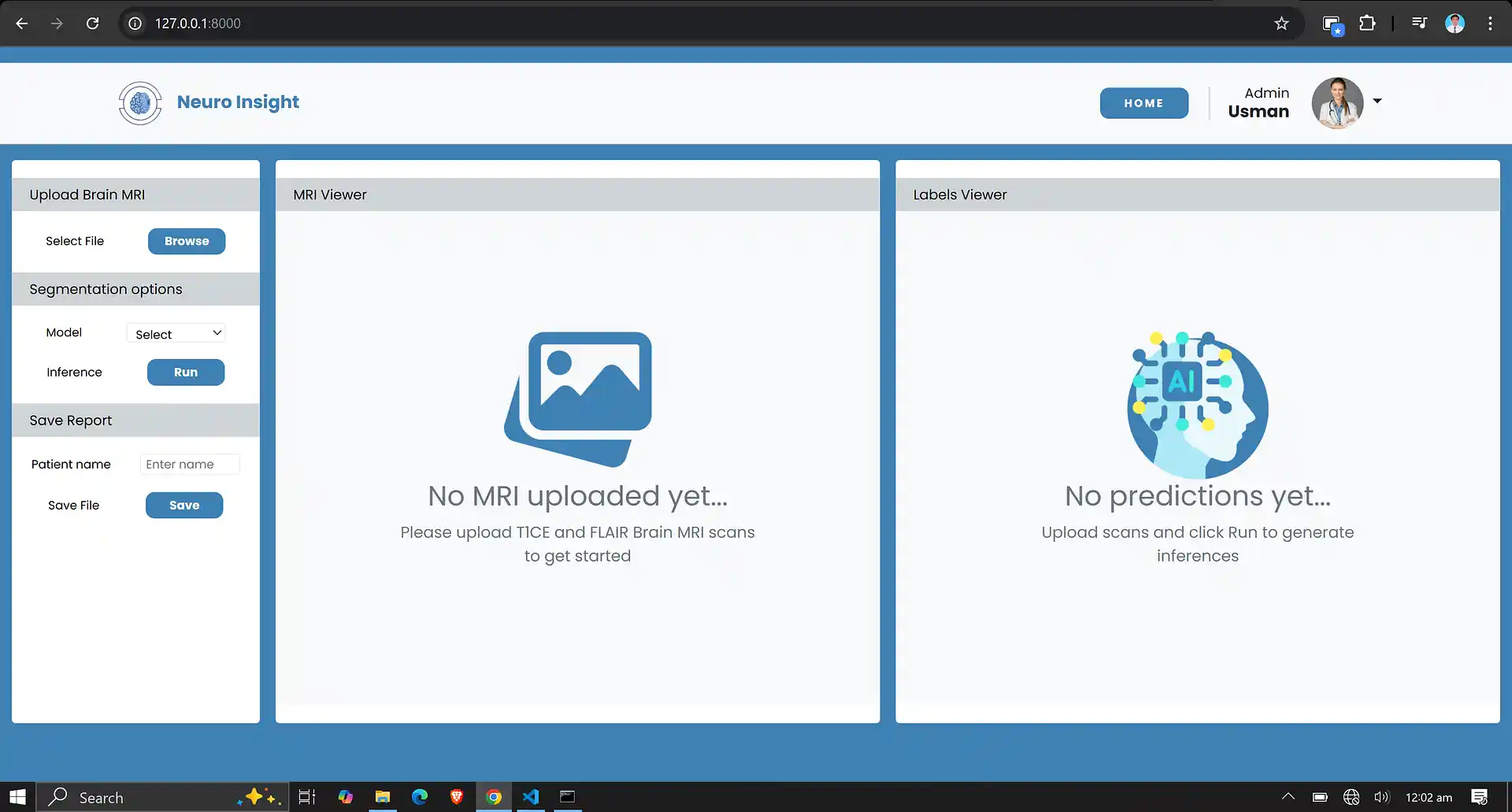Reload the page in browser
The width and height of the screenshot is (1512, 812).
(92, 24)
